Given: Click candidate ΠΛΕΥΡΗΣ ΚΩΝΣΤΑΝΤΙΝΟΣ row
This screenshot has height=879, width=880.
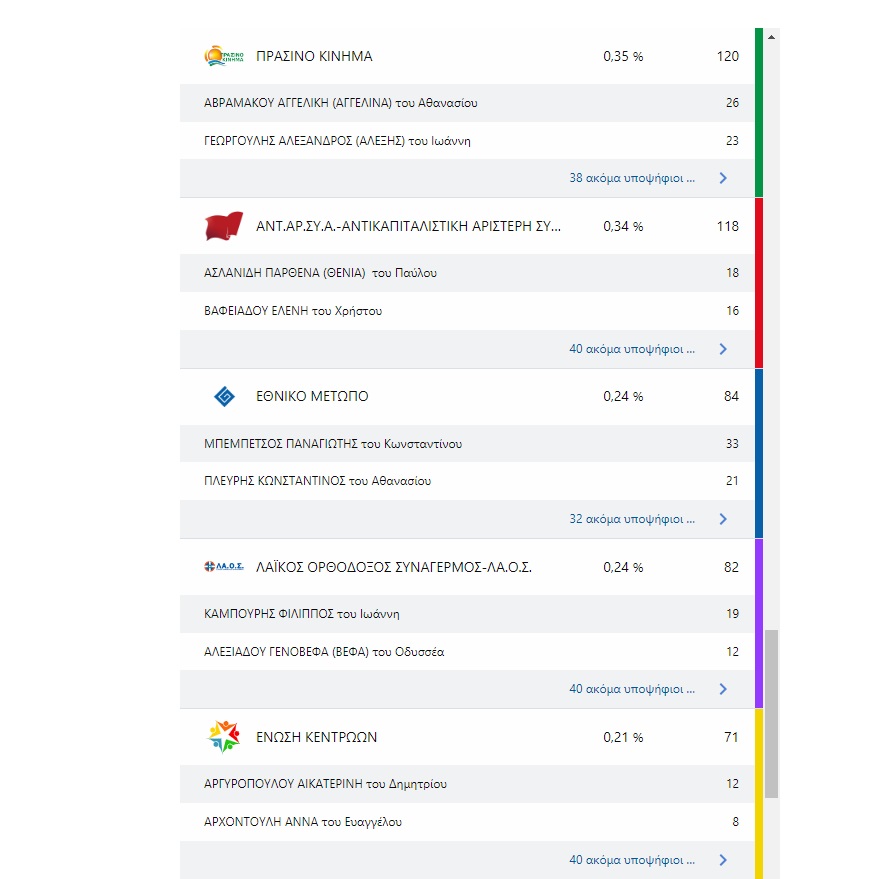Looking at the screenshot, I should pos(317,481).
